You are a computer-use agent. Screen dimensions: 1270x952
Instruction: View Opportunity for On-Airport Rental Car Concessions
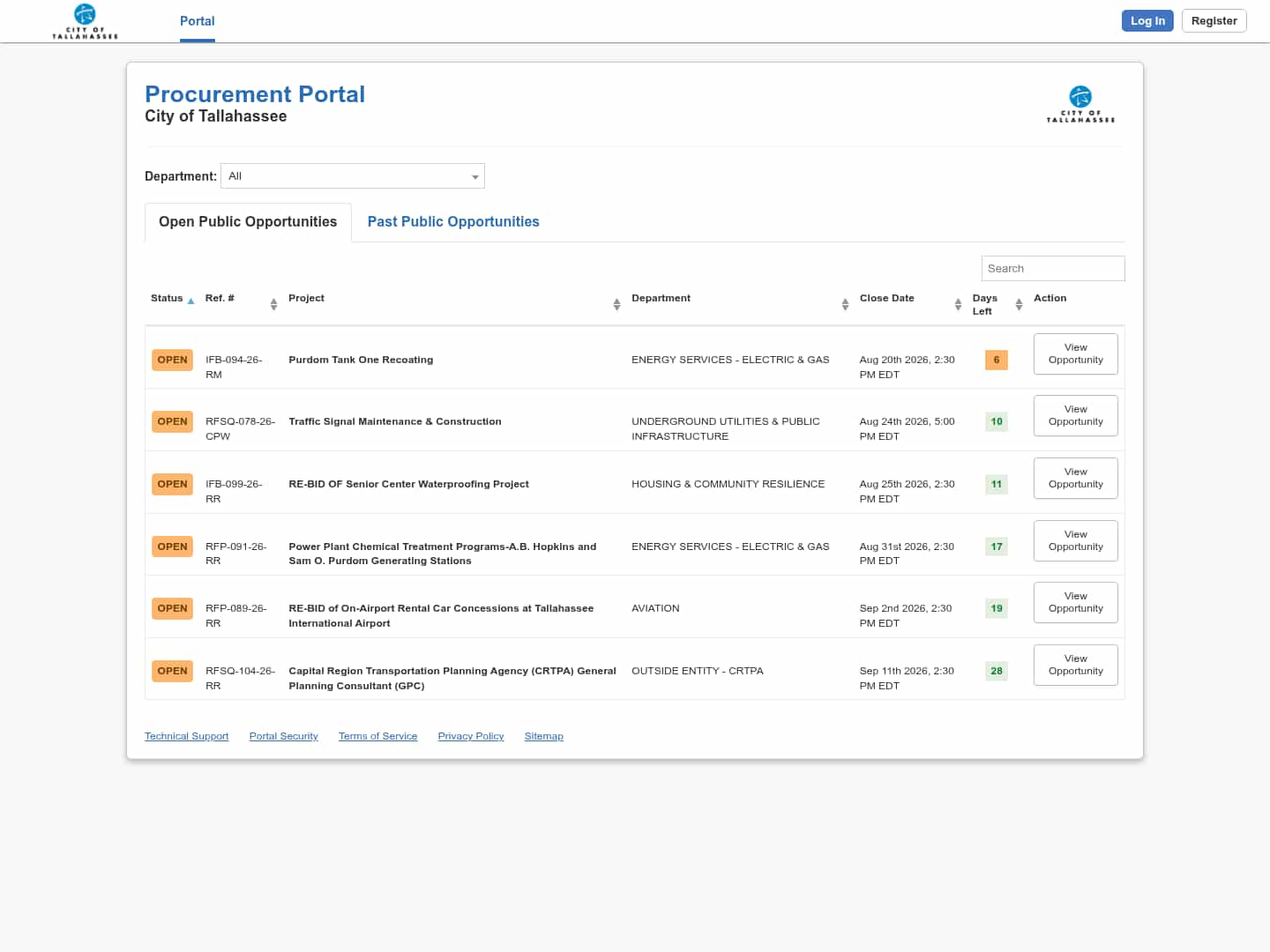1076,602
